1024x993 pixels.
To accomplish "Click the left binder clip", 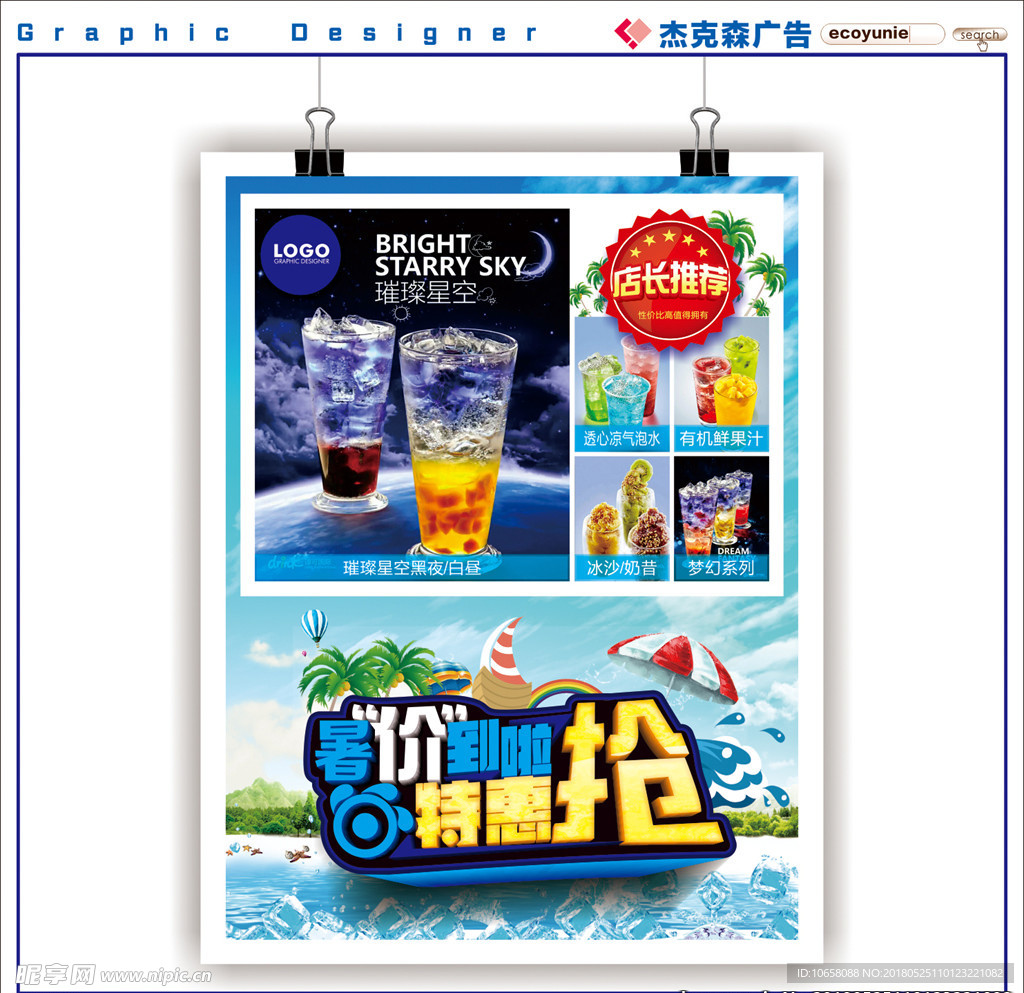I will coord(320,142).
